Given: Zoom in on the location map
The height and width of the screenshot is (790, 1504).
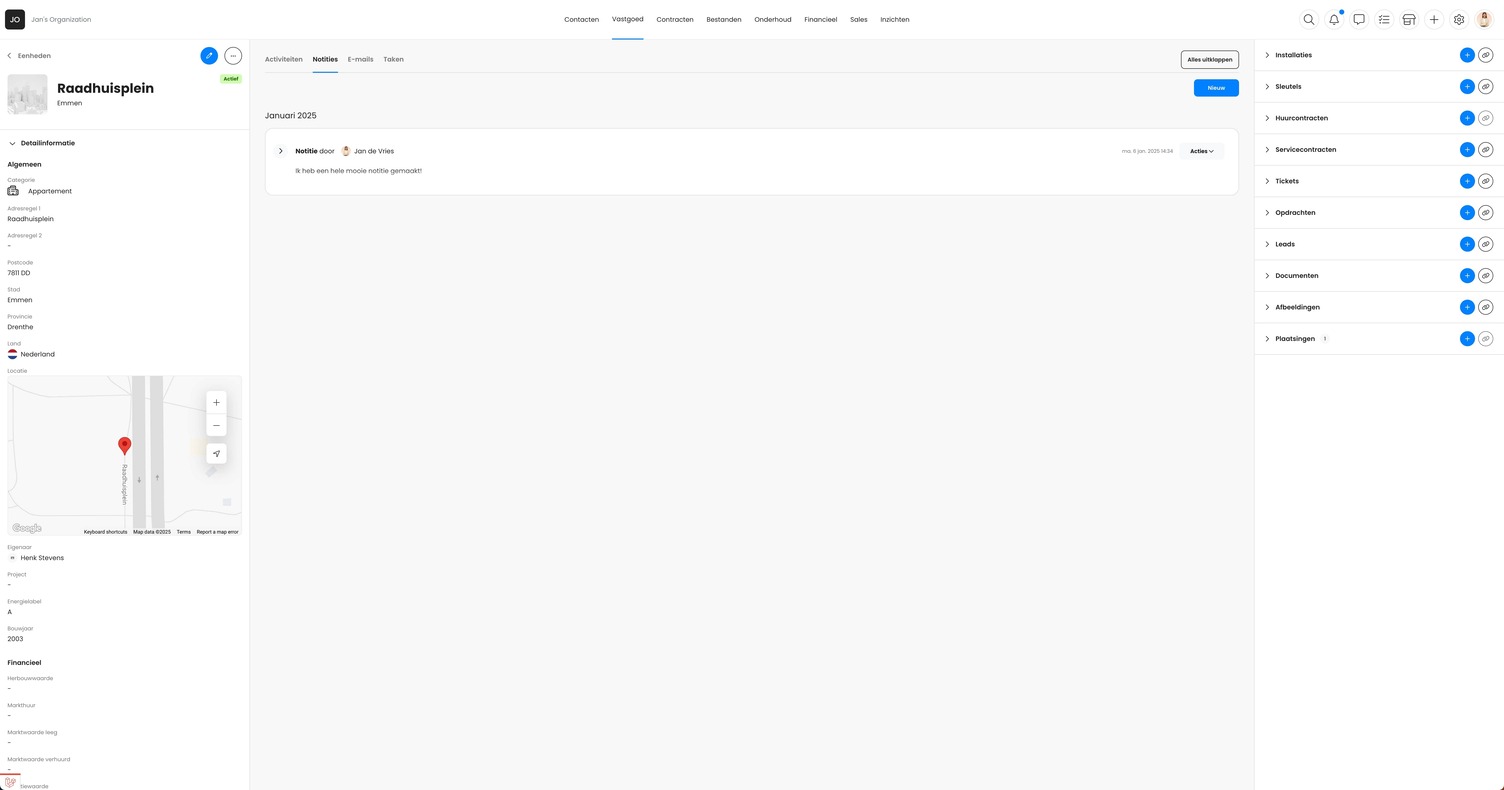Looking at the screenshot, I should tap(216, 402).
